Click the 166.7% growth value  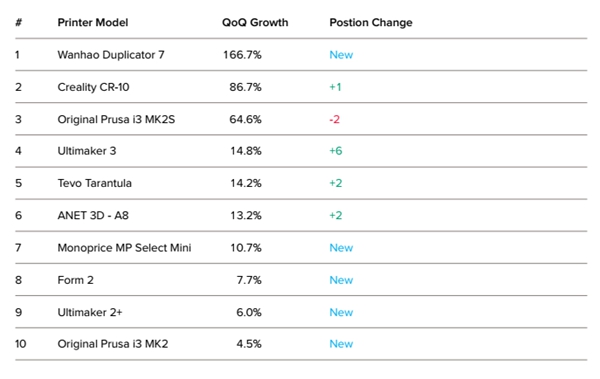(242, 55)
